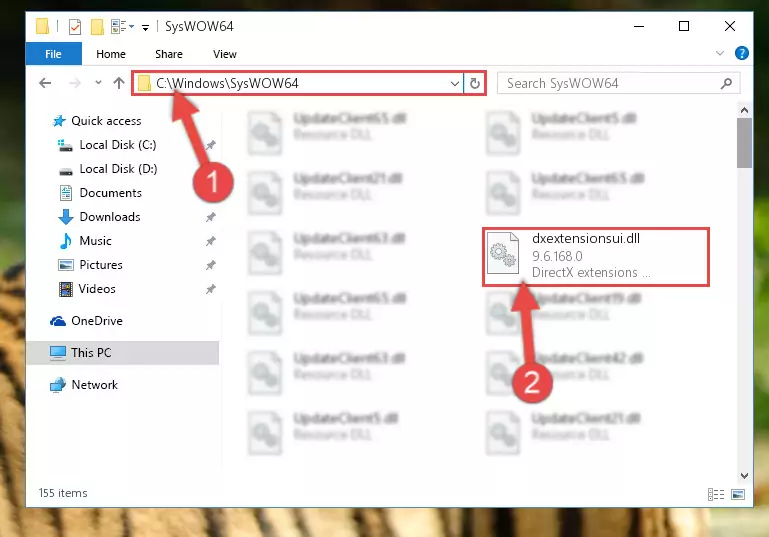The width and height of the screenshot is (769, 537).
Task: Click the Downloads blue arrow icon
Action: point(66,217)
